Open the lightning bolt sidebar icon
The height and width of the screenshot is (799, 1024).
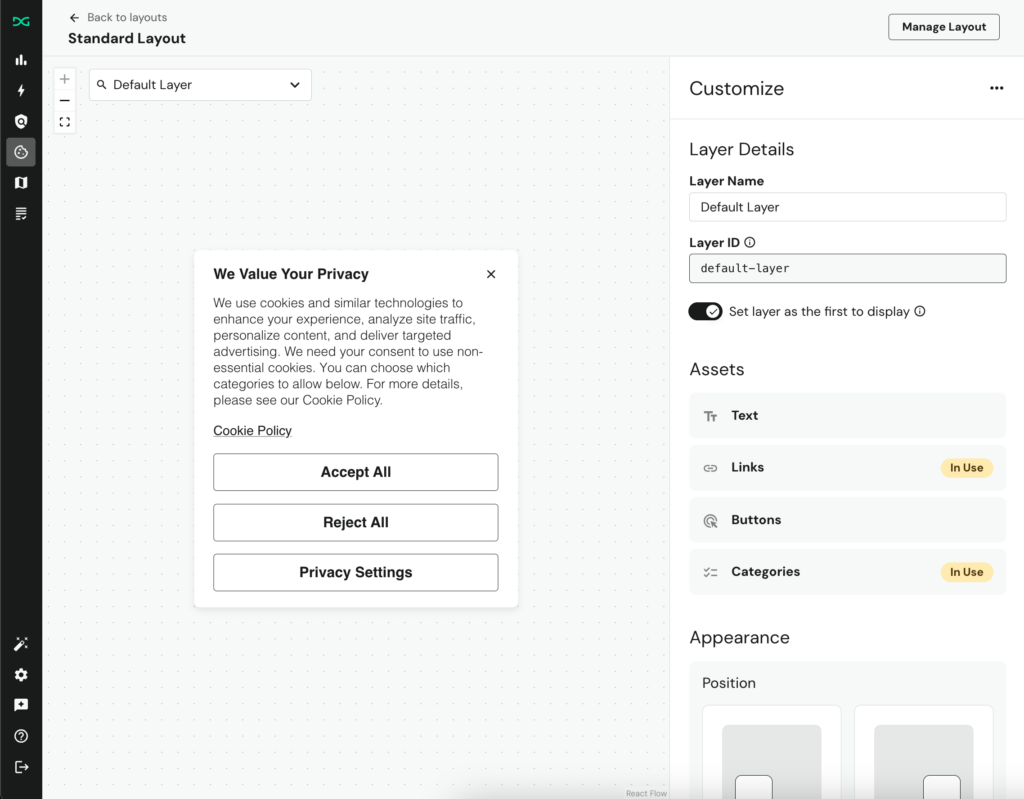pyautogui.click(x=21, y=91)
